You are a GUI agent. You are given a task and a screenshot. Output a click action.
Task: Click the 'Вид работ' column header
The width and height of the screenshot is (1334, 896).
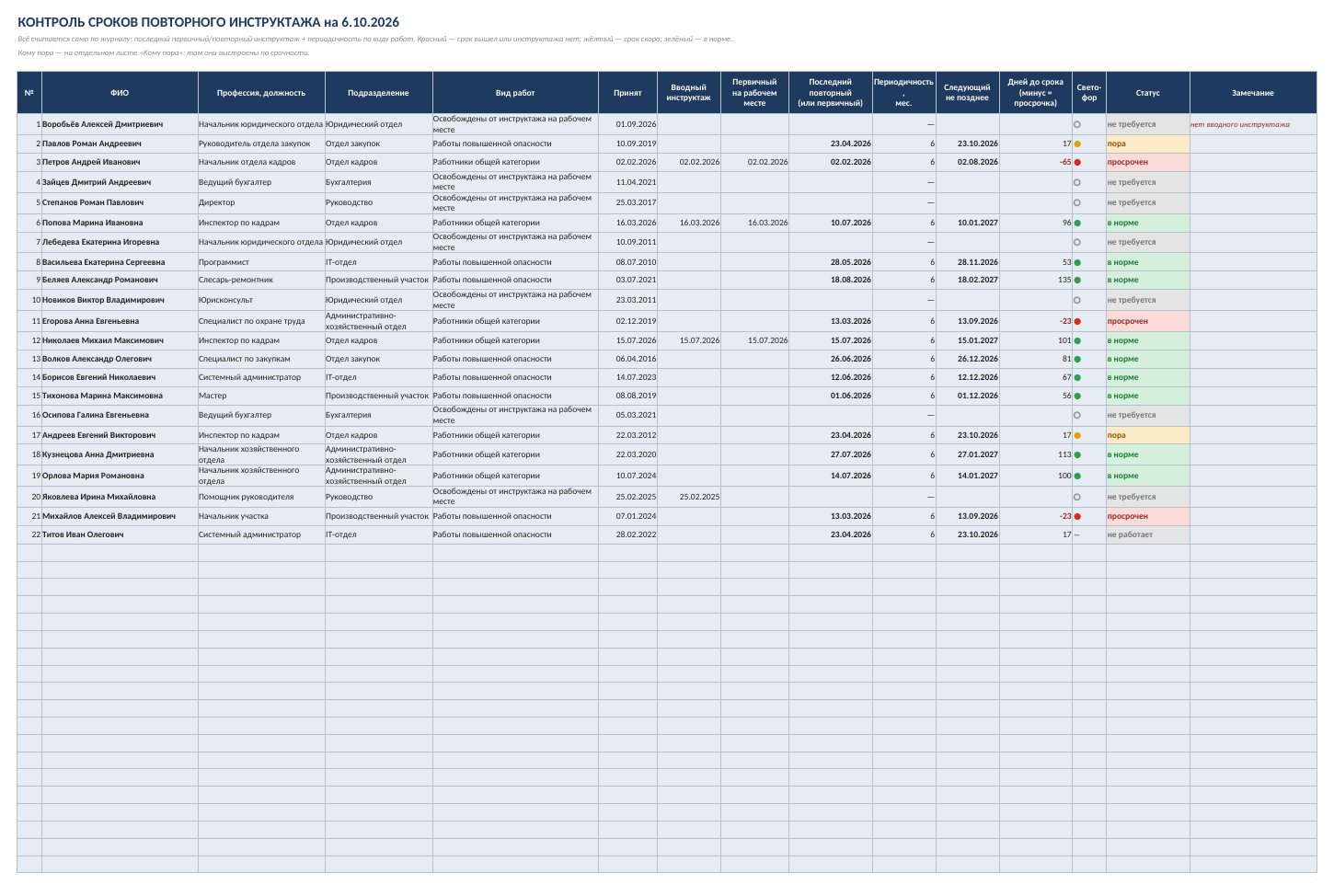click(x=515, y=93)
